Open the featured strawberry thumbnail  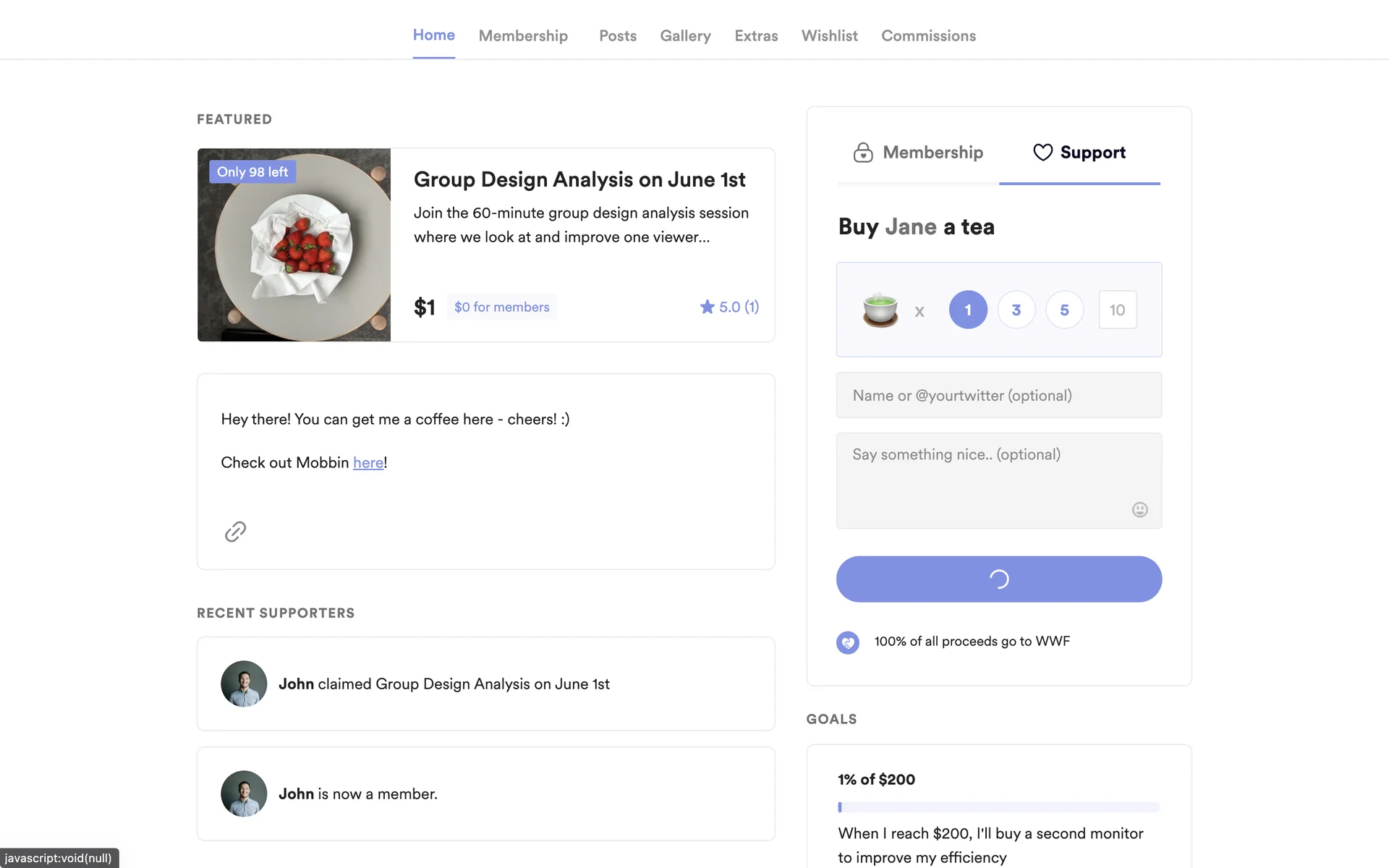294,245
